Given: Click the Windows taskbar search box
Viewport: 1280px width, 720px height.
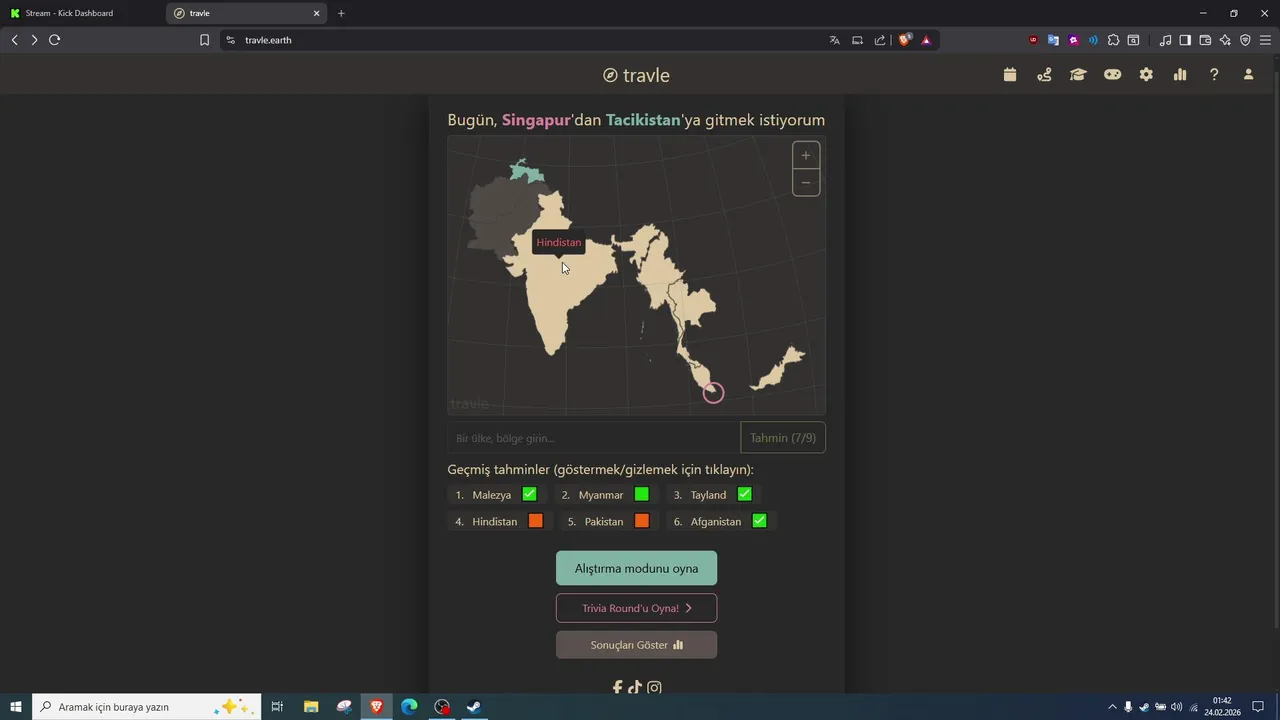Looking at the screenshot, I should coord(147,707).
